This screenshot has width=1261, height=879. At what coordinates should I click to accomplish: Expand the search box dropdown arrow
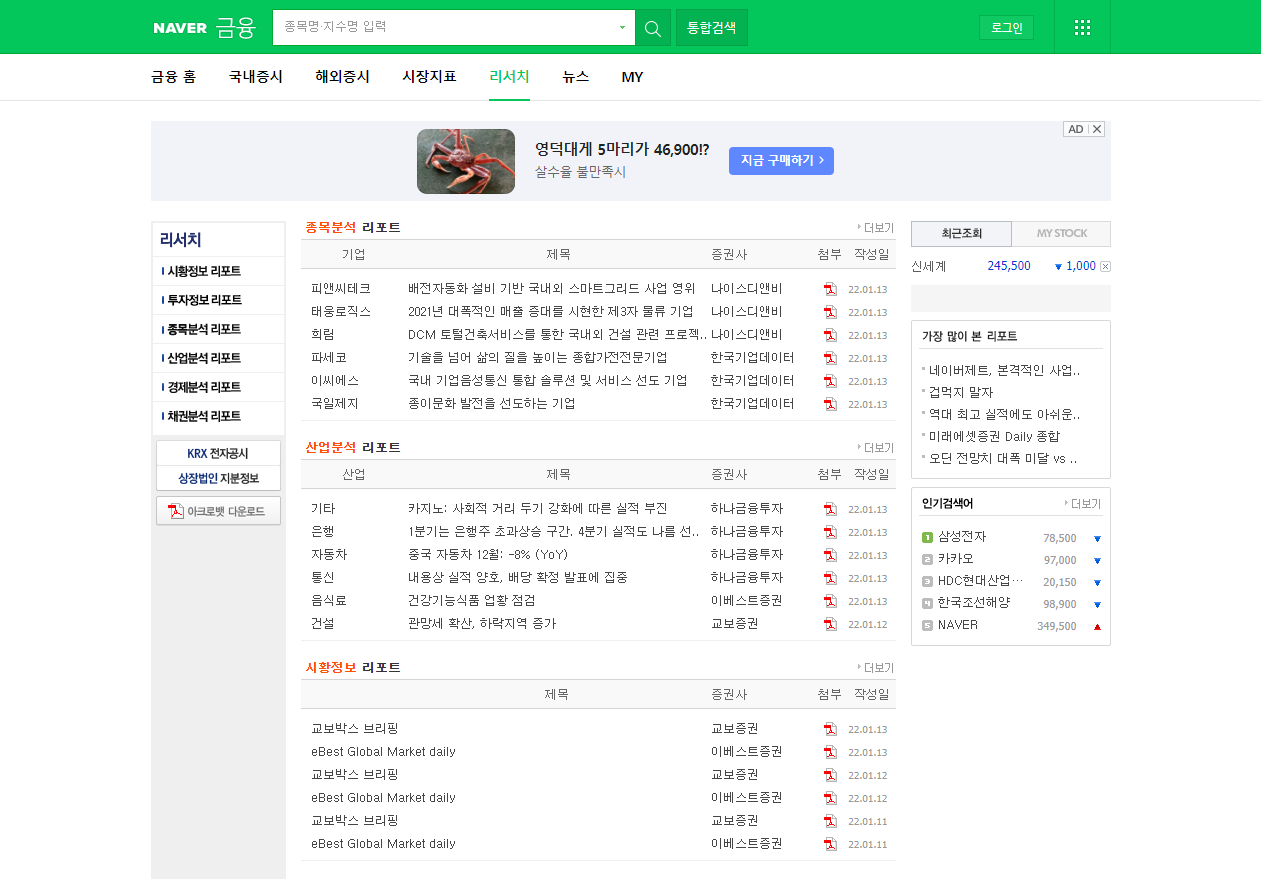(622, 28)
